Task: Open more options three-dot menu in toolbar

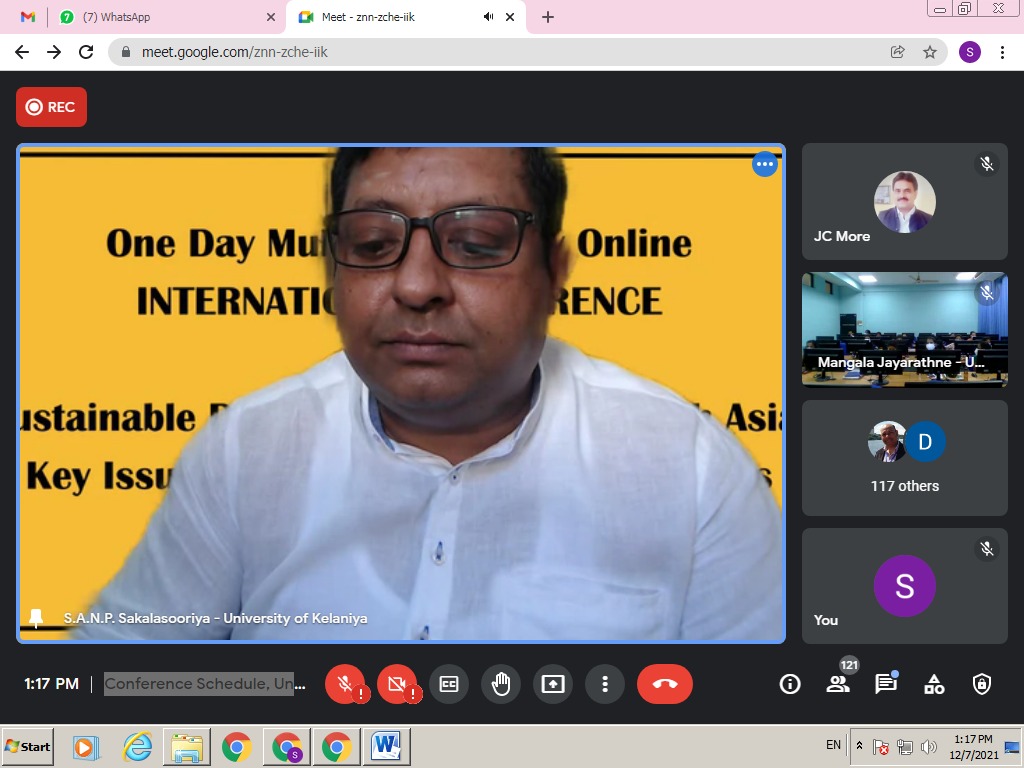Action: 605,684
